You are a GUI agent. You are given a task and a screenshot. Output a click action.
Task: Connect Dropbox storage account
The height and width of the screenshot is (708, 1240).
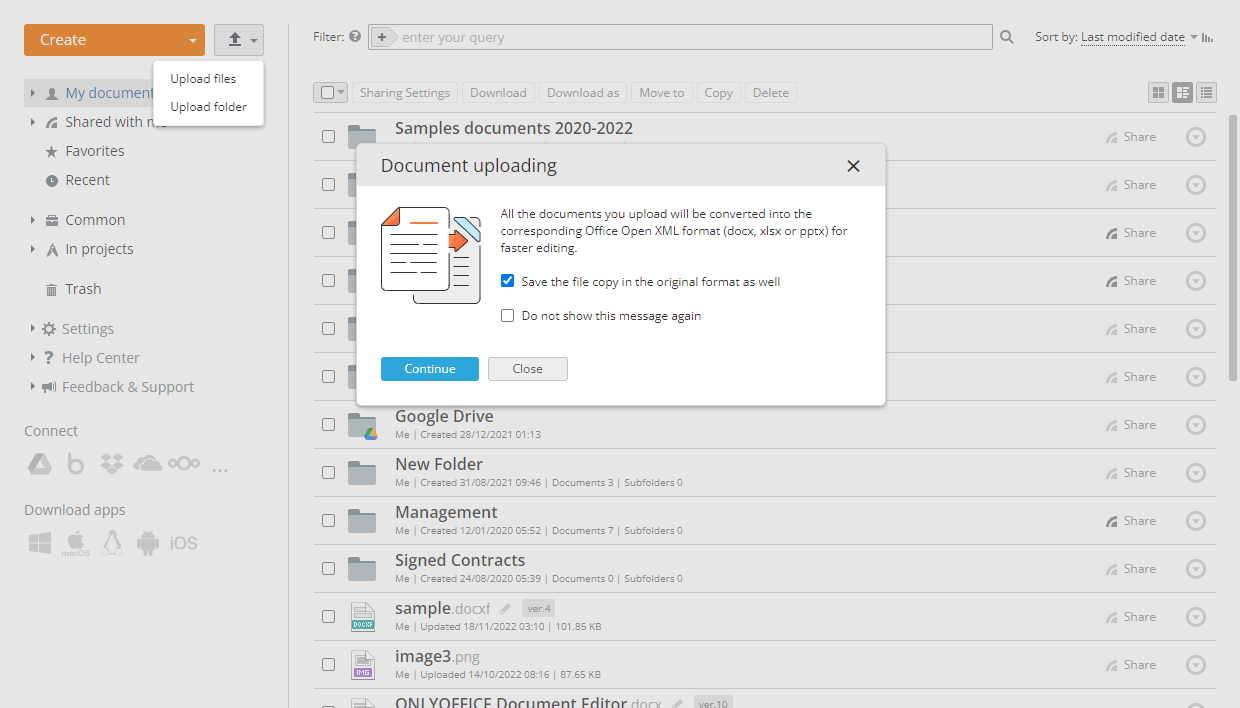click(x=112, y=463)
